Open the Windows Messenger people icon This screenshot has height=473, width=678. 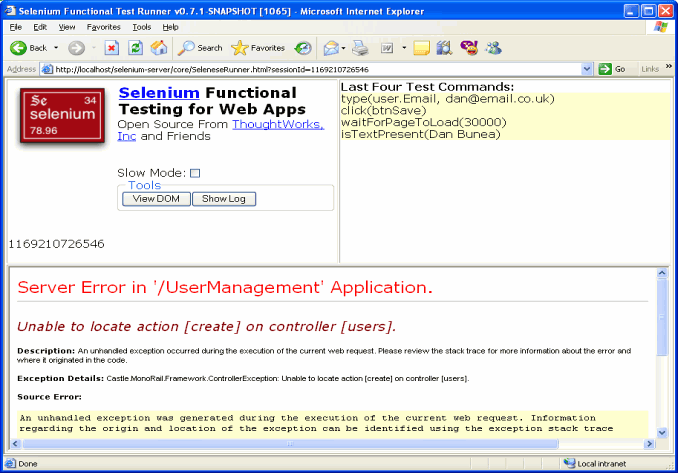[493, 48]
